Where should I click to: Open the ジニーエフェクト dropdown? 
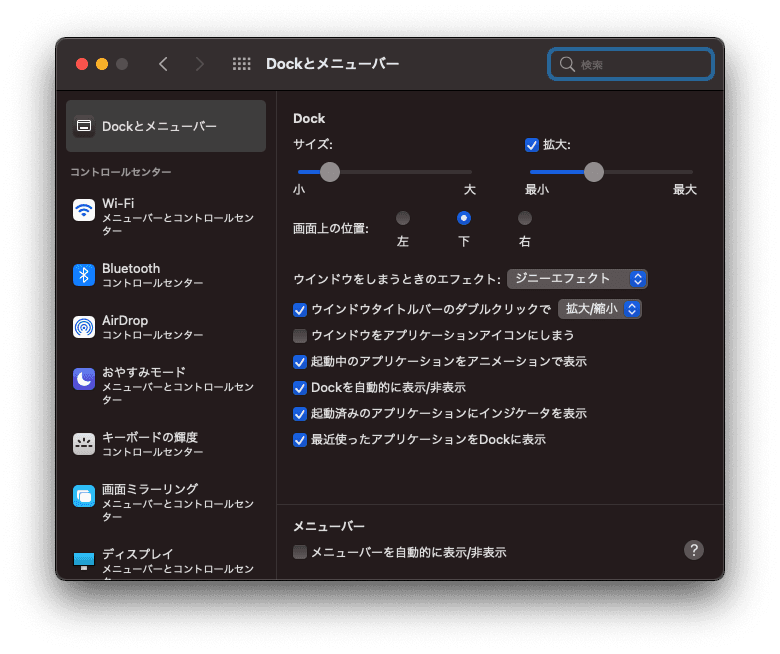click(x=577, y=279)
